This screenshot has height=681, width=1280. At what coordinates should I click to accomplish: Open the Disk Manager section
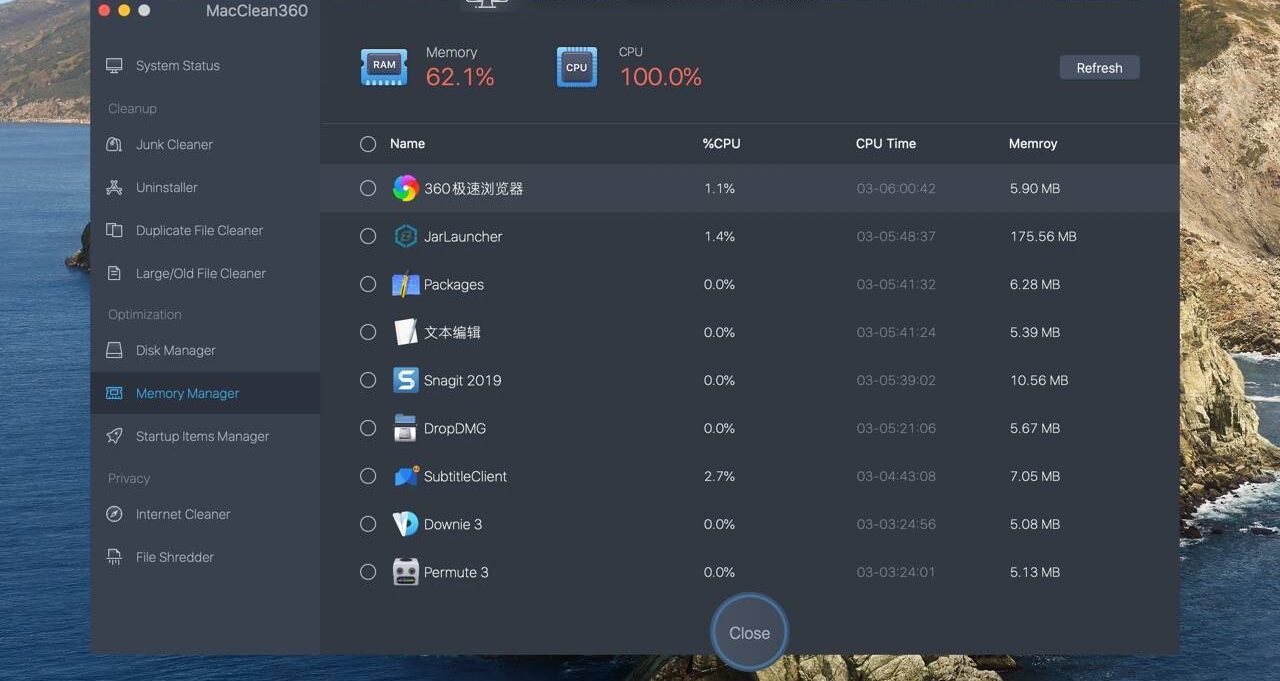pyautogui.click(x=175, y=351)
